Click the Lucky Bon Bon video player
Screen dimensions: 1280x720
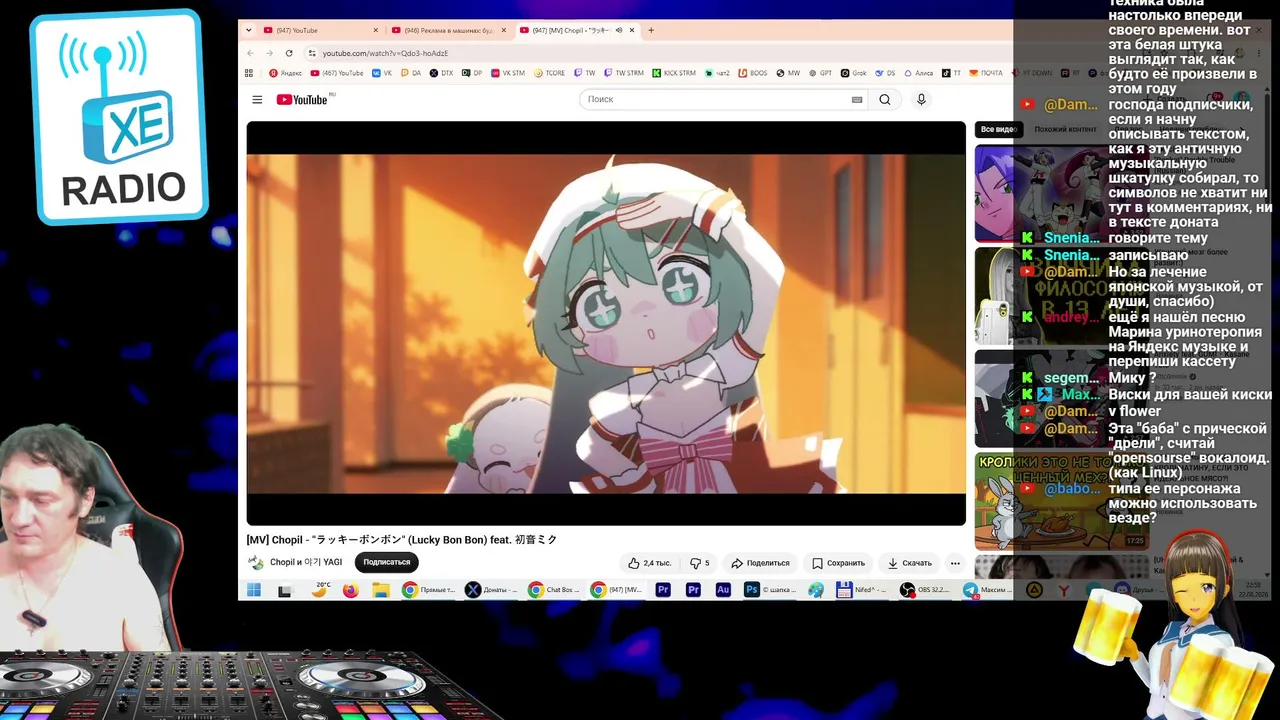tap(606, 323)
